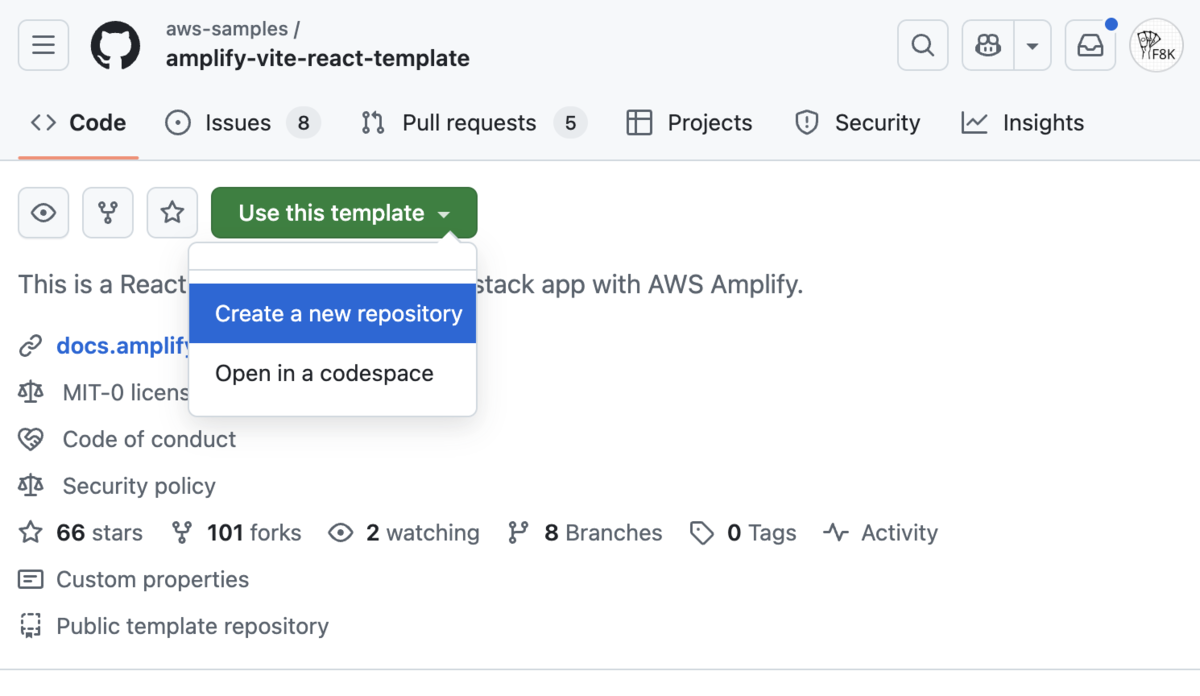Viewport: 1200px width, 696px height.
Task: Toggle watch with the eye button
Action: pyautogui.click(x=43, y=212)
